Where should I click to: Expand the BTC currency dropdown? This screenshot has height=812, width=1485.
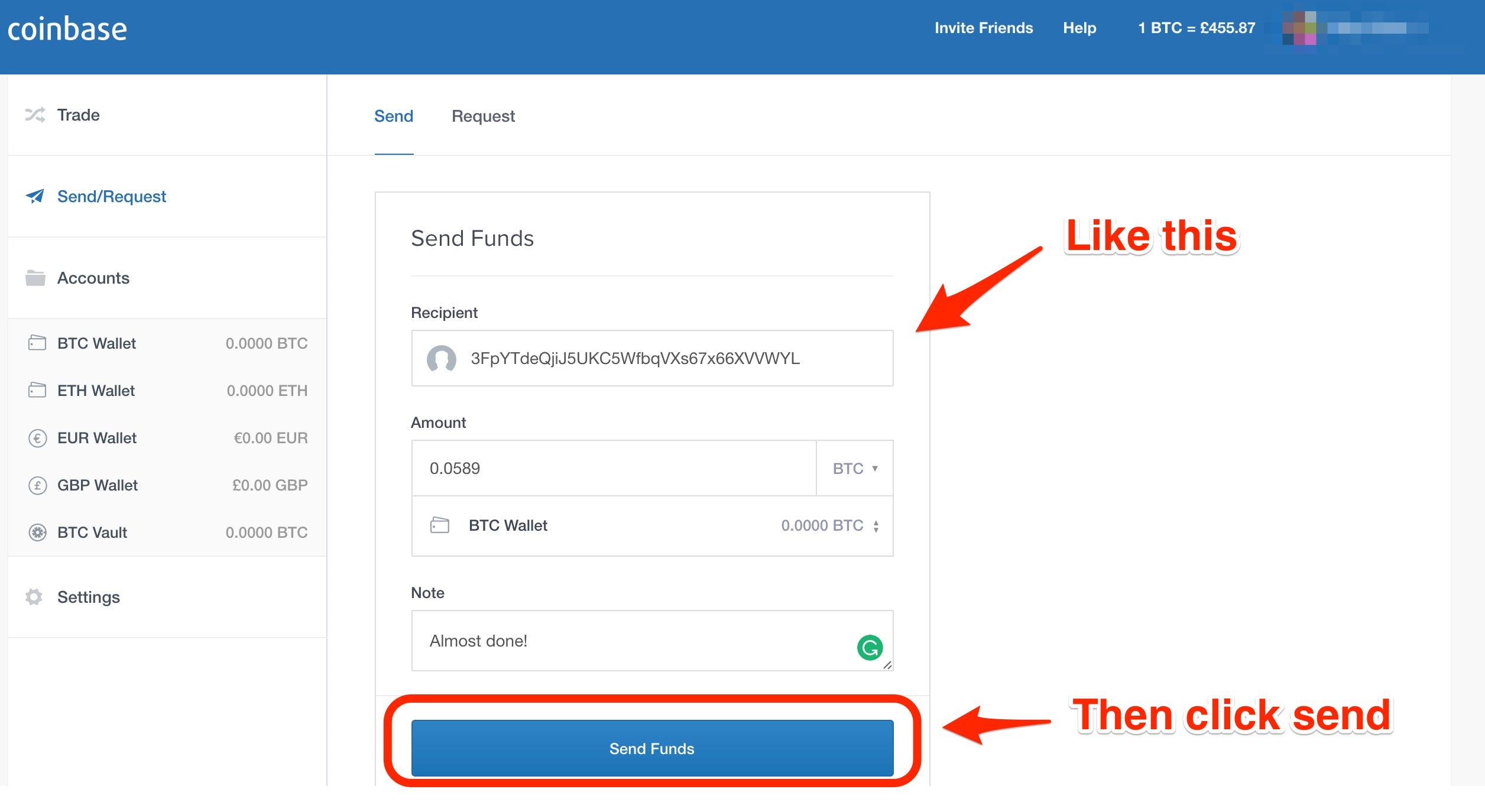(852, 468)
